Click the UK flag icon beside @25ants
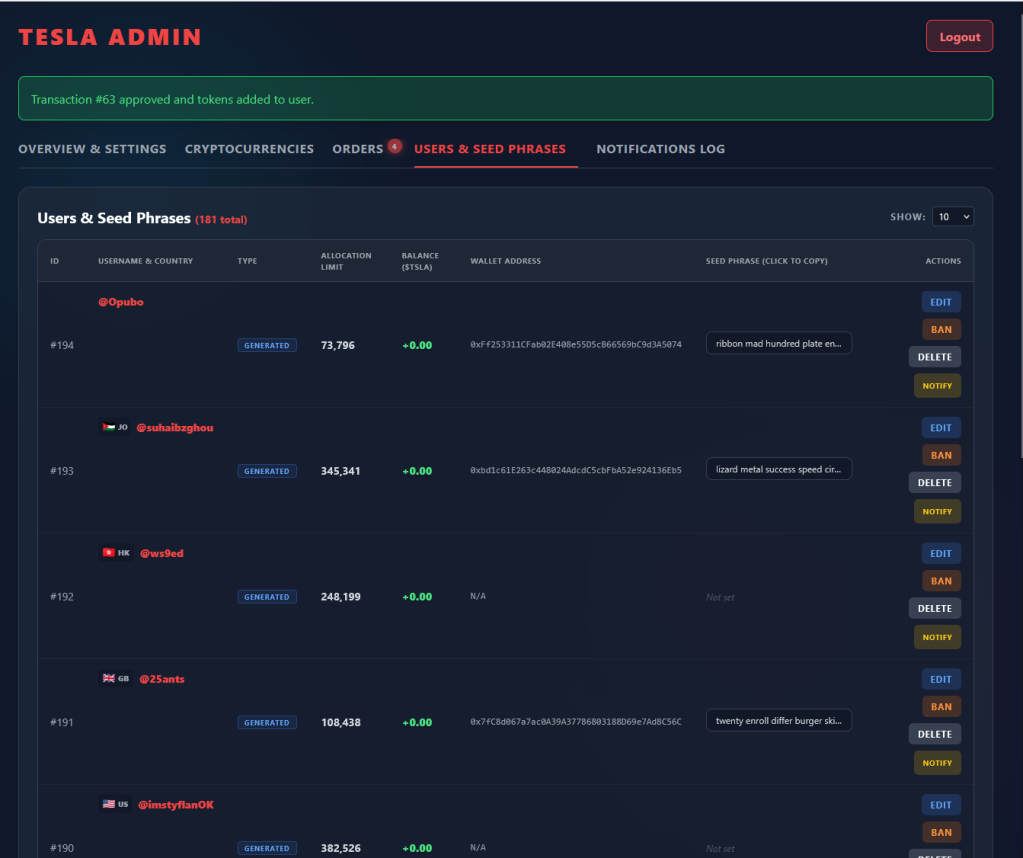 [x=108, y=679]
